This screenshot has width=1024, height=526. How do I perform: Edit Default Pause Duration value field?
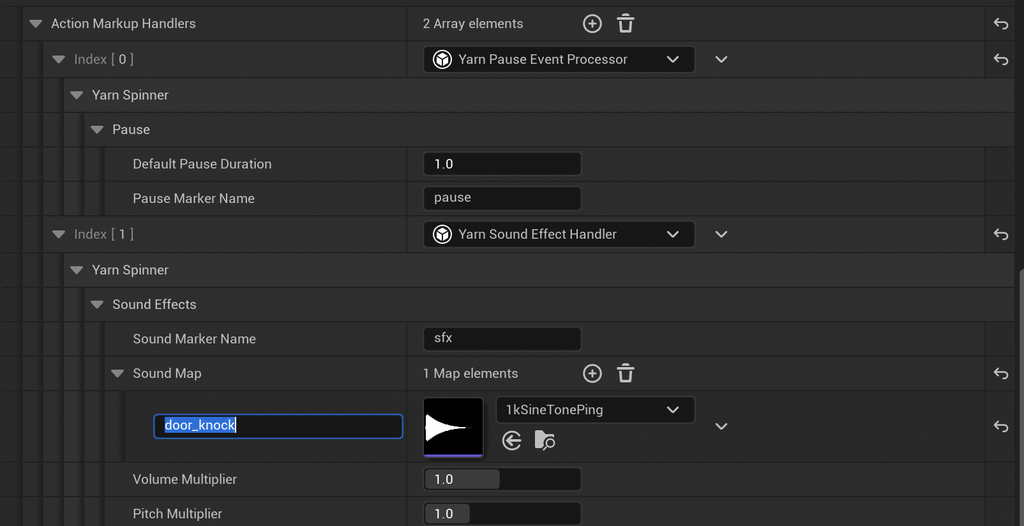coord(502,164)
